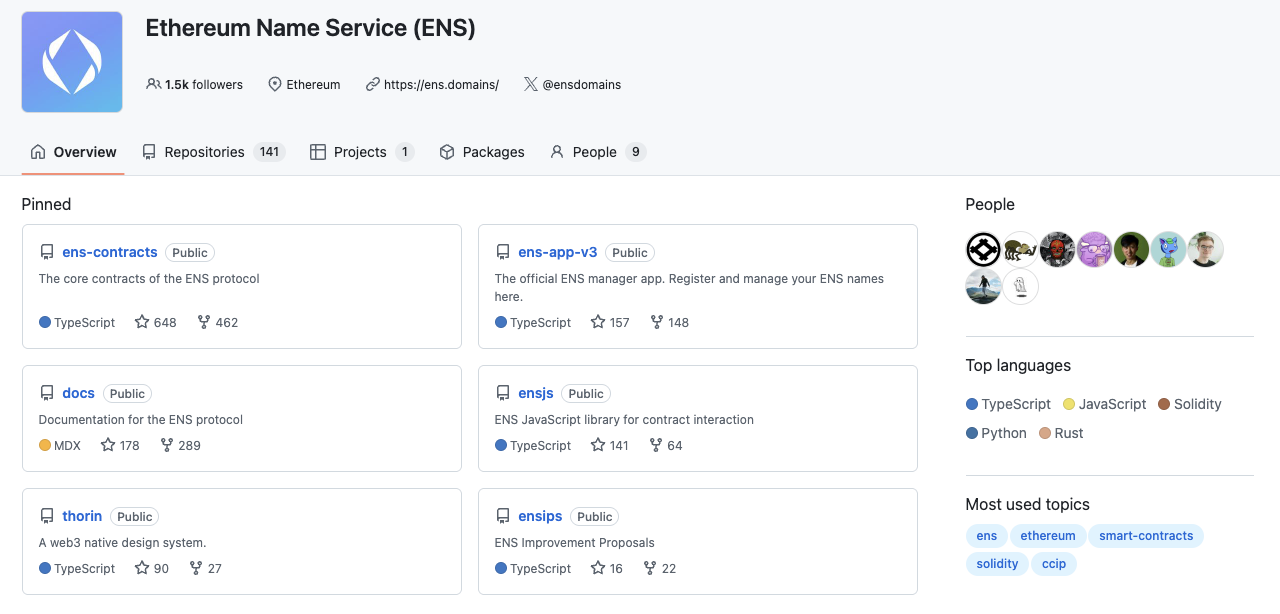Filter by JavaScript in Top languages
The height and width of the screenshot is (614, 1280).
tap(1104, 404)
